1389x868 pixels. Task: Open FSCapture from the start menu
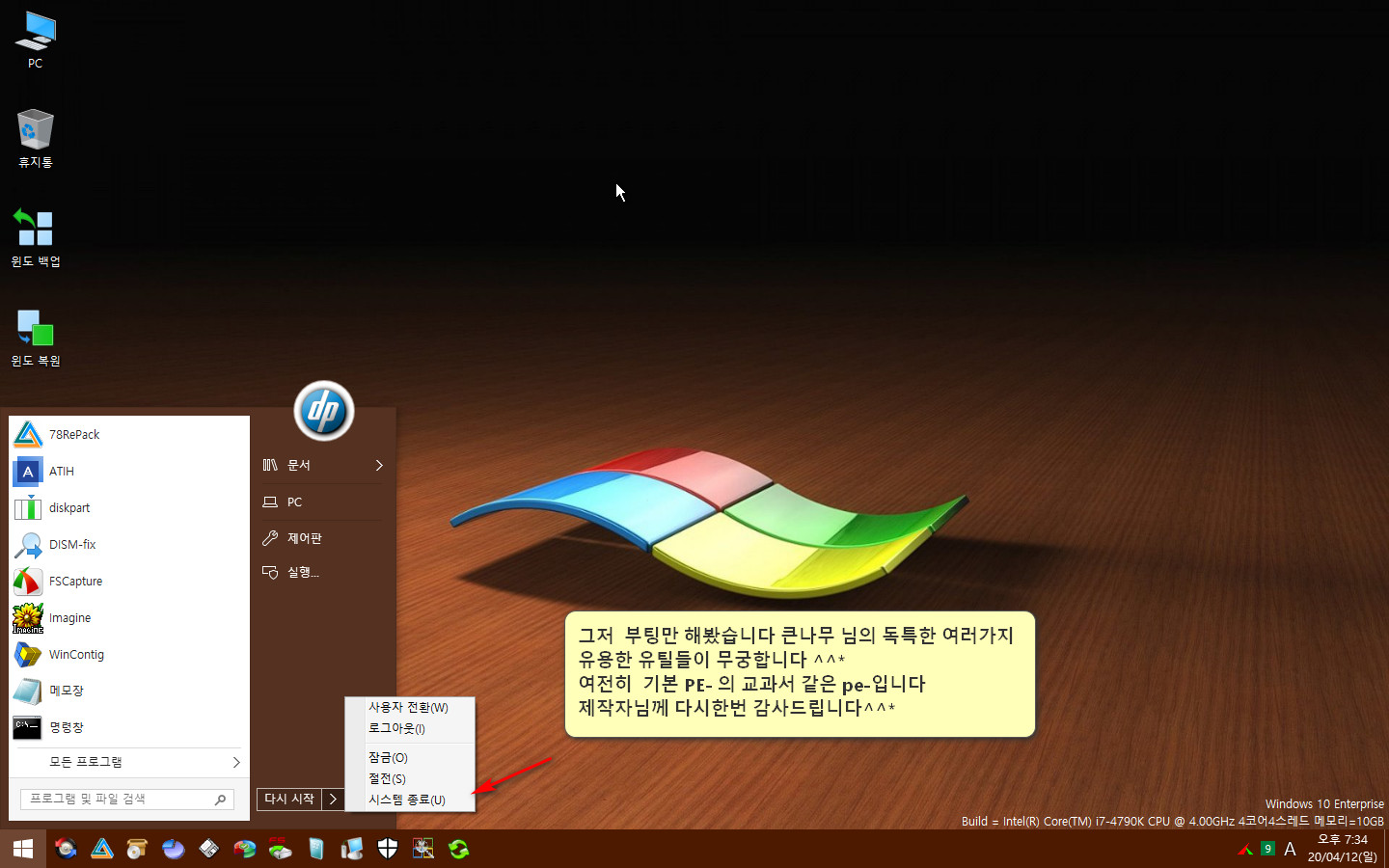[x=129, y=582]
